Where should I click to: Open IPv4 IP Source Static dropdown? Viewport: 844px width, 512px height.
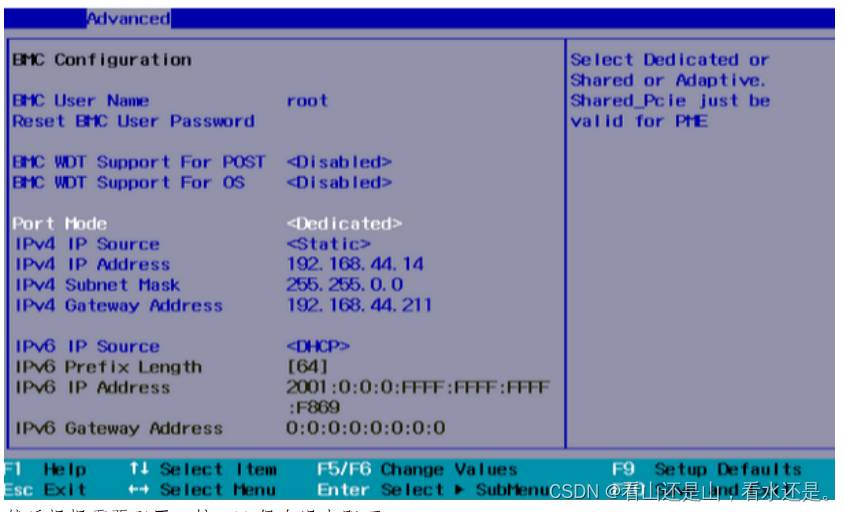coord(328,243)
